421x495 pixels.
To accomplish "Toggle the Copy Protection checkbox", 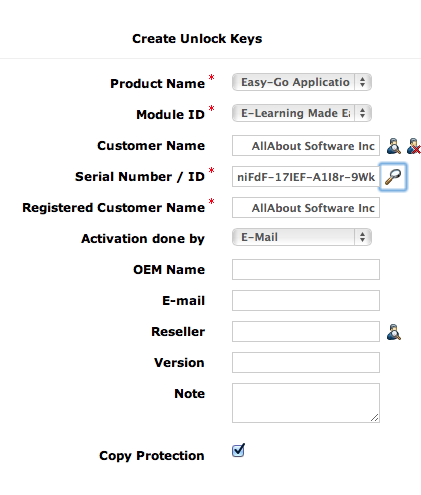I will coord(238,450).
